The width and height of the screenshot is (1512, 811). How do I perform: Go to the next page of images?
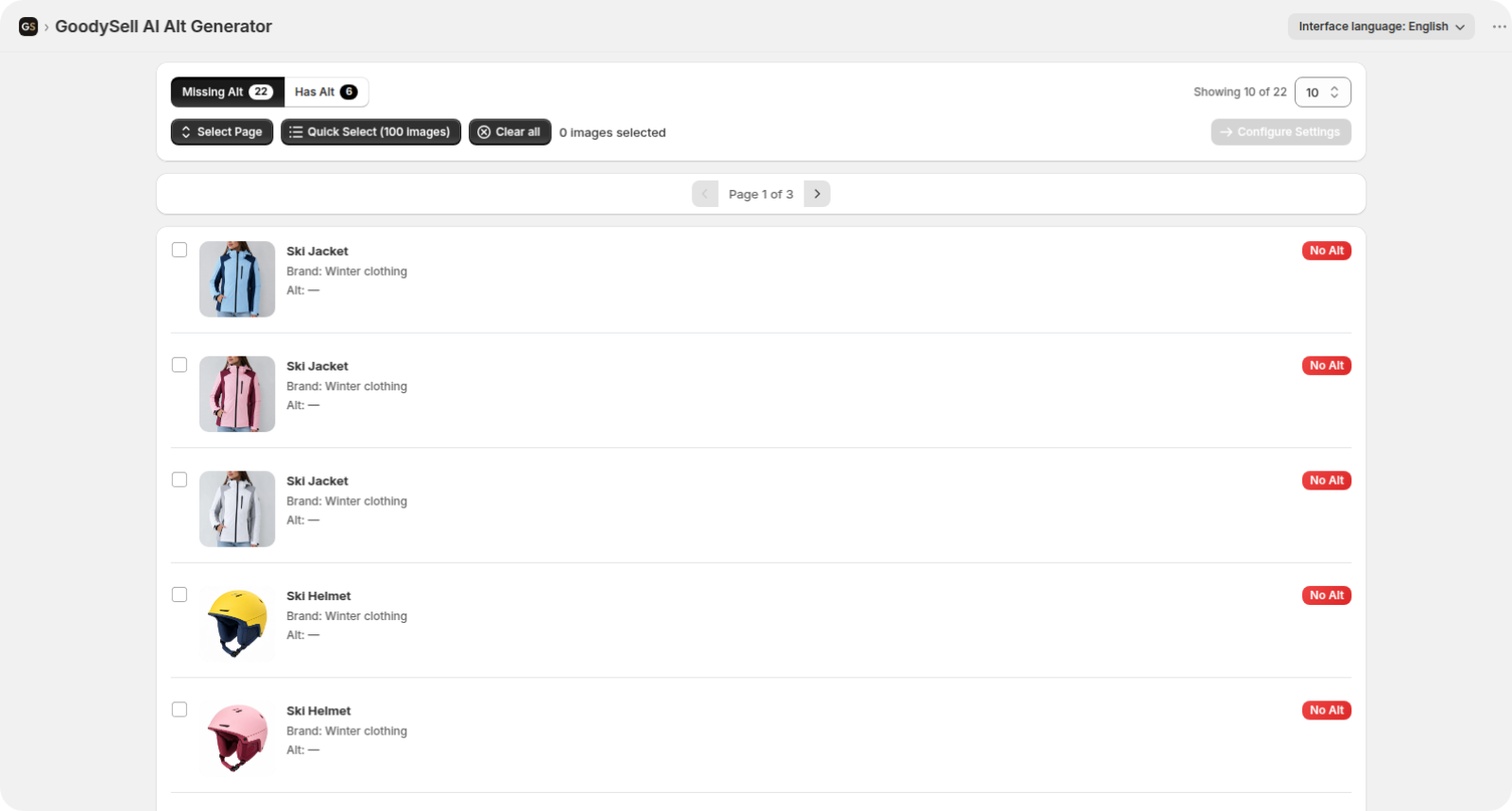(x=817, y=194)
